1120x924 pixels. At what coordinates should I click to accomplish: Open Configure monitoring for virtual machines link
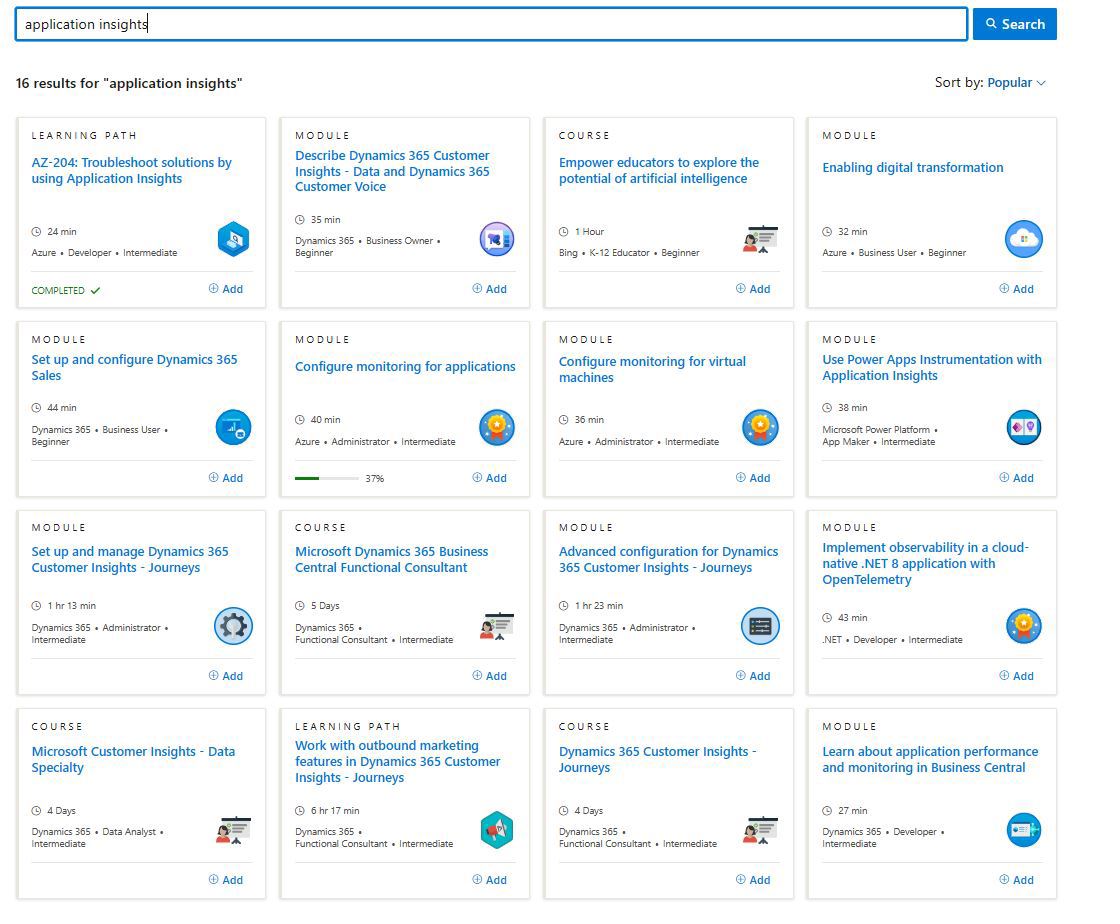(x=652, y=369)
